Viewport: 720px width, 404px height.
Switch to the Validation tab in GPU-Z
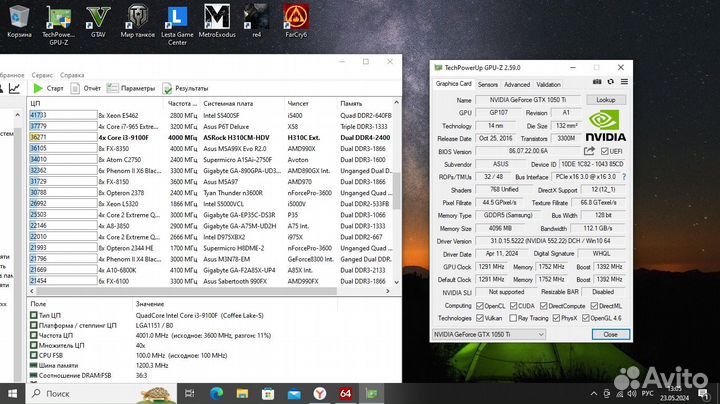tap(548, 84)
